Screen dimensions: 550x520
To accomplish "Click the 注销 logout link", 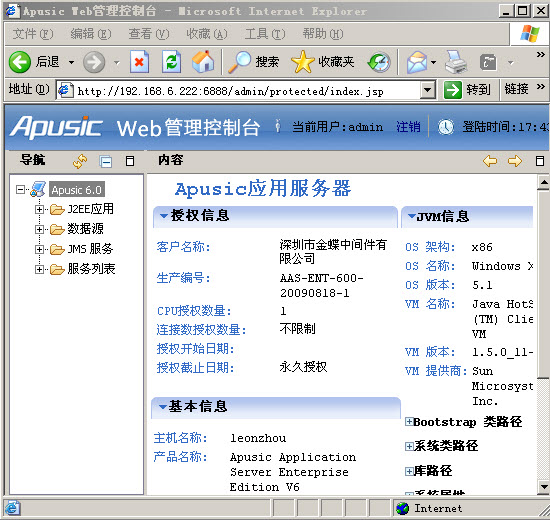I will [x=408, y=127].
